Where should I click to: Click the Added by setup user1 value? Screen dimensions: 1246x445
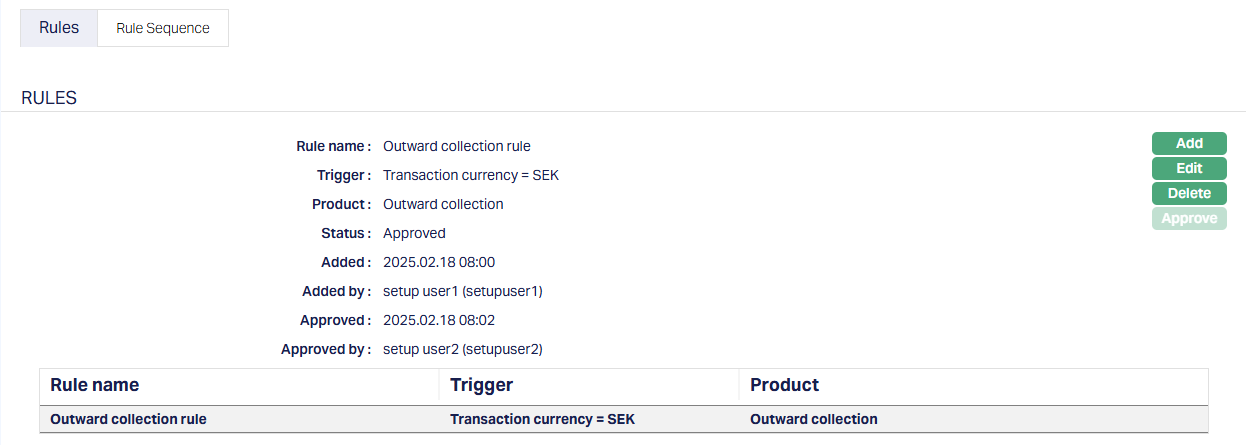point(462,291)
